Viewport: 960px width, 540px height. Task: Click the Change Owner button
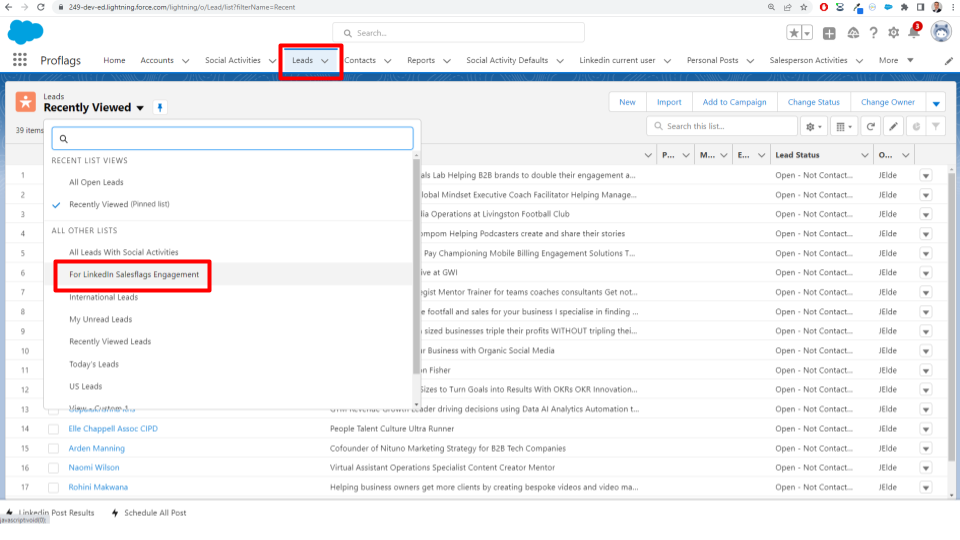pos(888,102)
